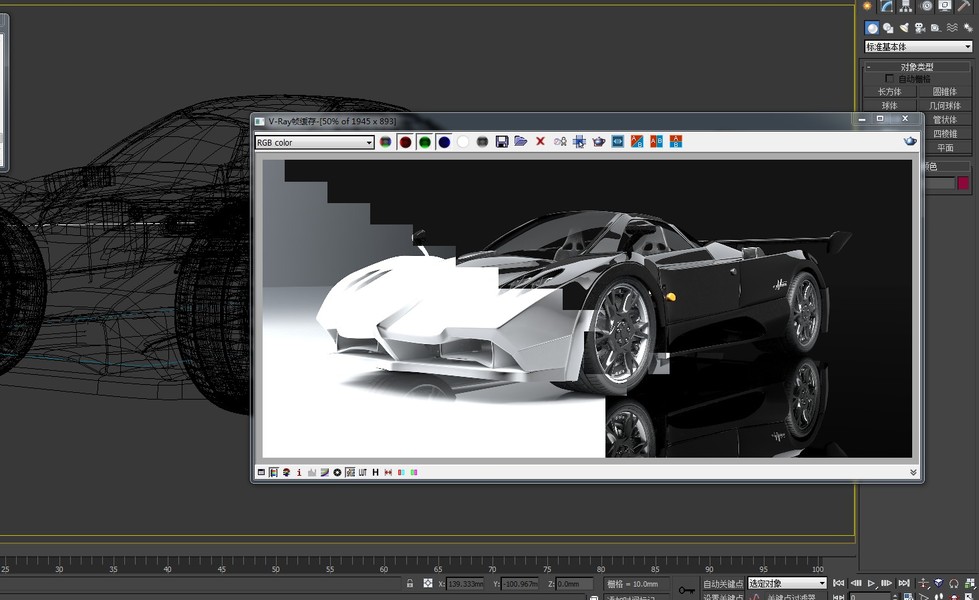Click the first A/B compare icon

coord(637,142)
